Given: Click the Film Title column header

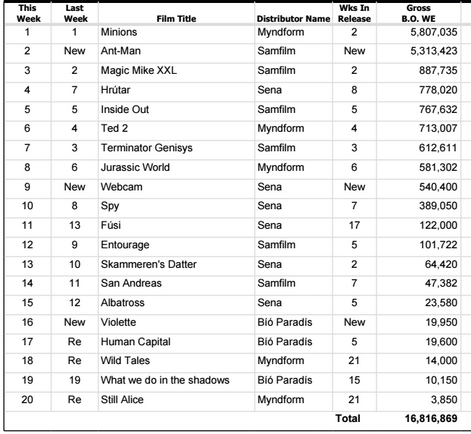Looking at the screenshot, I should point(176,19).
